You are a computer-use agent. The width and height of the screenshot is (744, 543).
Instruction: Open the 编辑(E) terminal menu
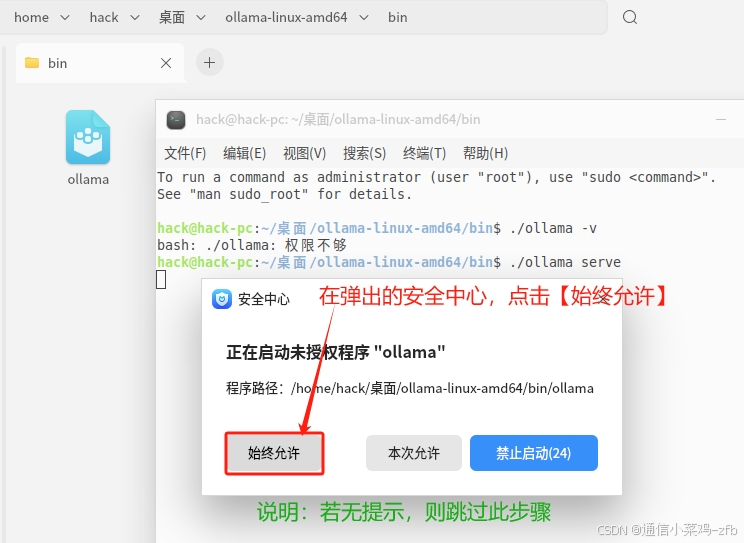pyautogui.click(x=244, y=153)
